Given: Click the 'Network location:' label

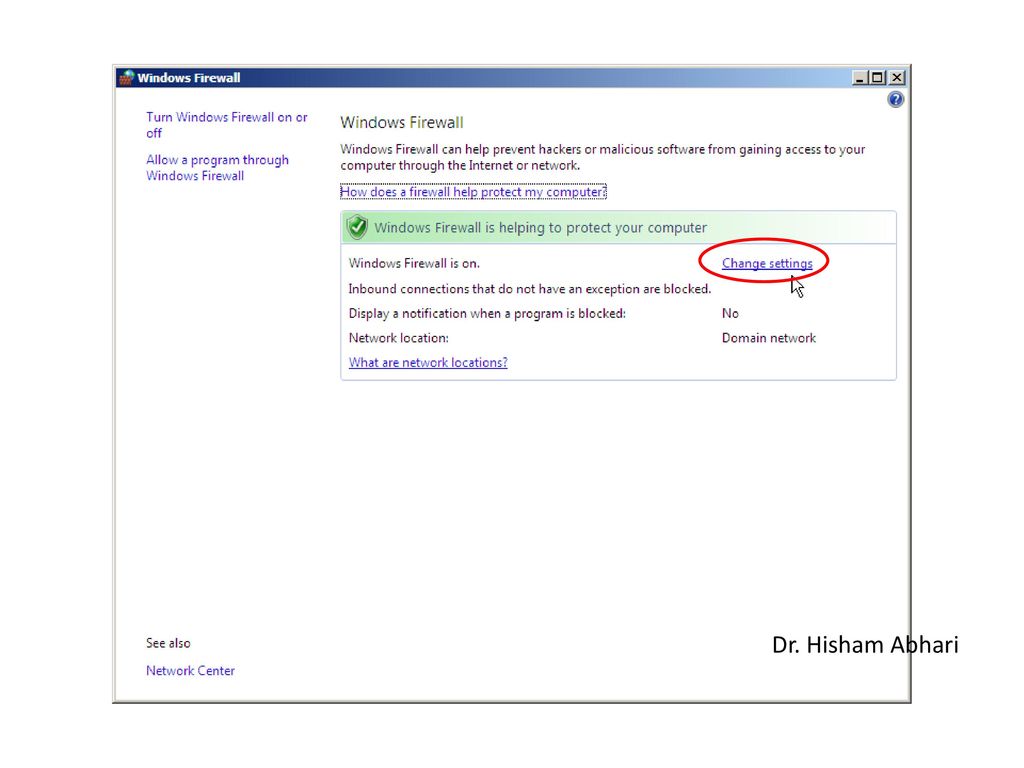Looking at the screenshot, I should [x=398, y=338].
